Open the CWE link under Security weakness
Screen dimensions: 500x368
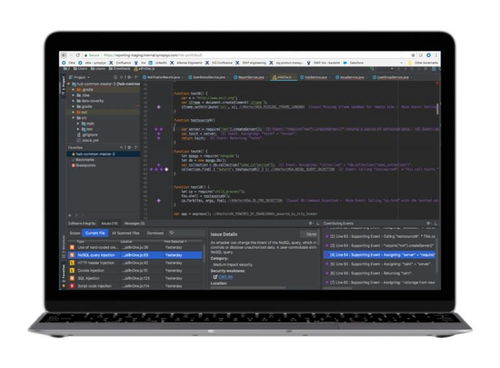click(225, 277)
